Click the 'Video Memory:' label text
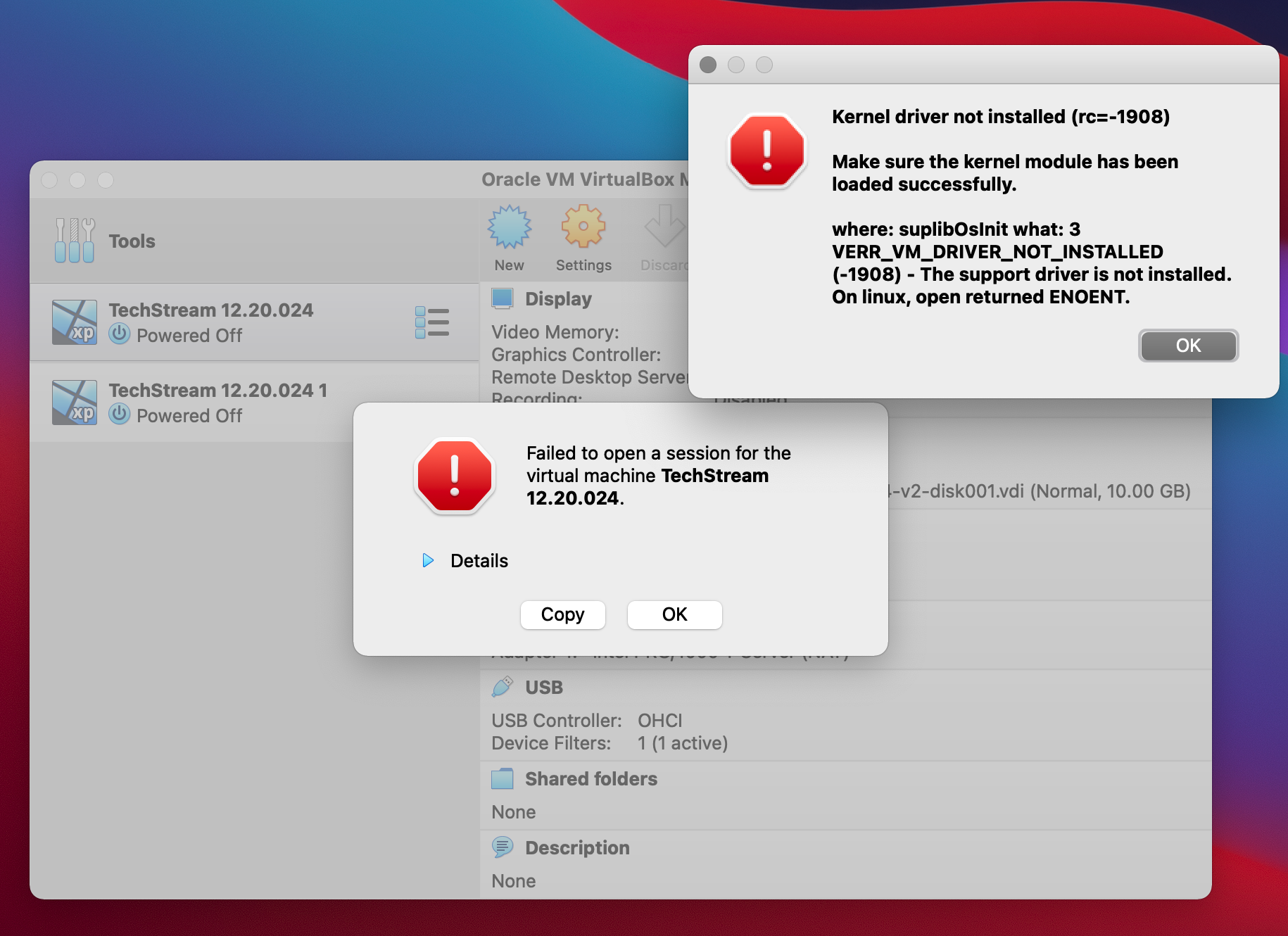1288x936 pixels. pyautogui.click(x=555, y=332)
